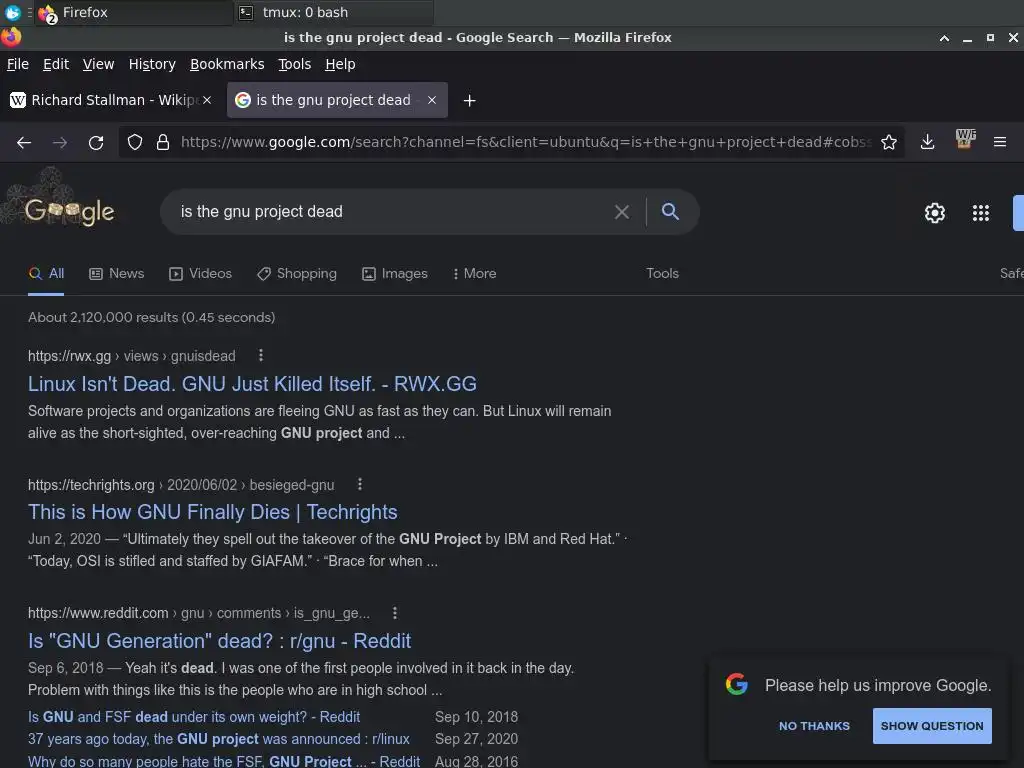The width and height of the screenshot is (1024, 768).
Task: Clear the Google search box with X
Action: (622, 212)
